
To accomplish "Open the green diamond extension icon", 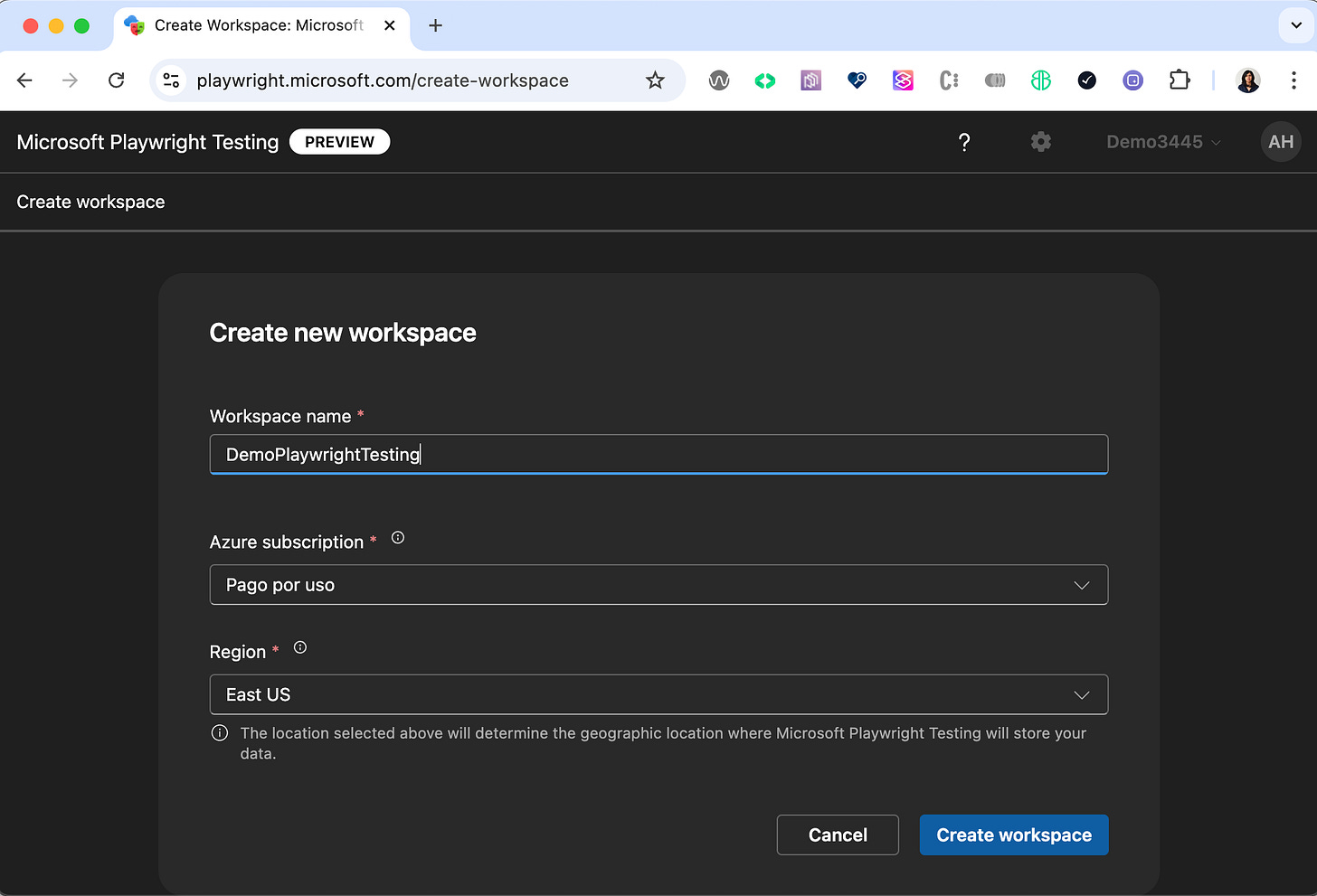I will 765,80.
